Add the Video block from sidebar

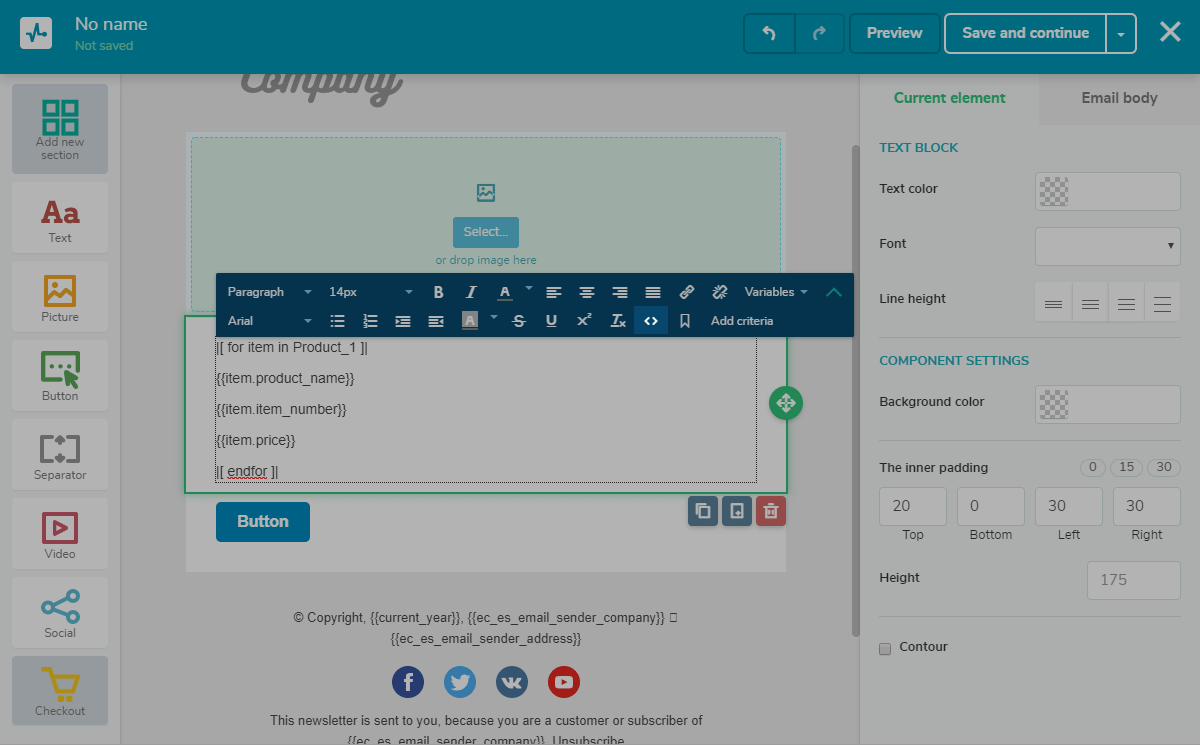pyautogui.click(x=60, y=534)
